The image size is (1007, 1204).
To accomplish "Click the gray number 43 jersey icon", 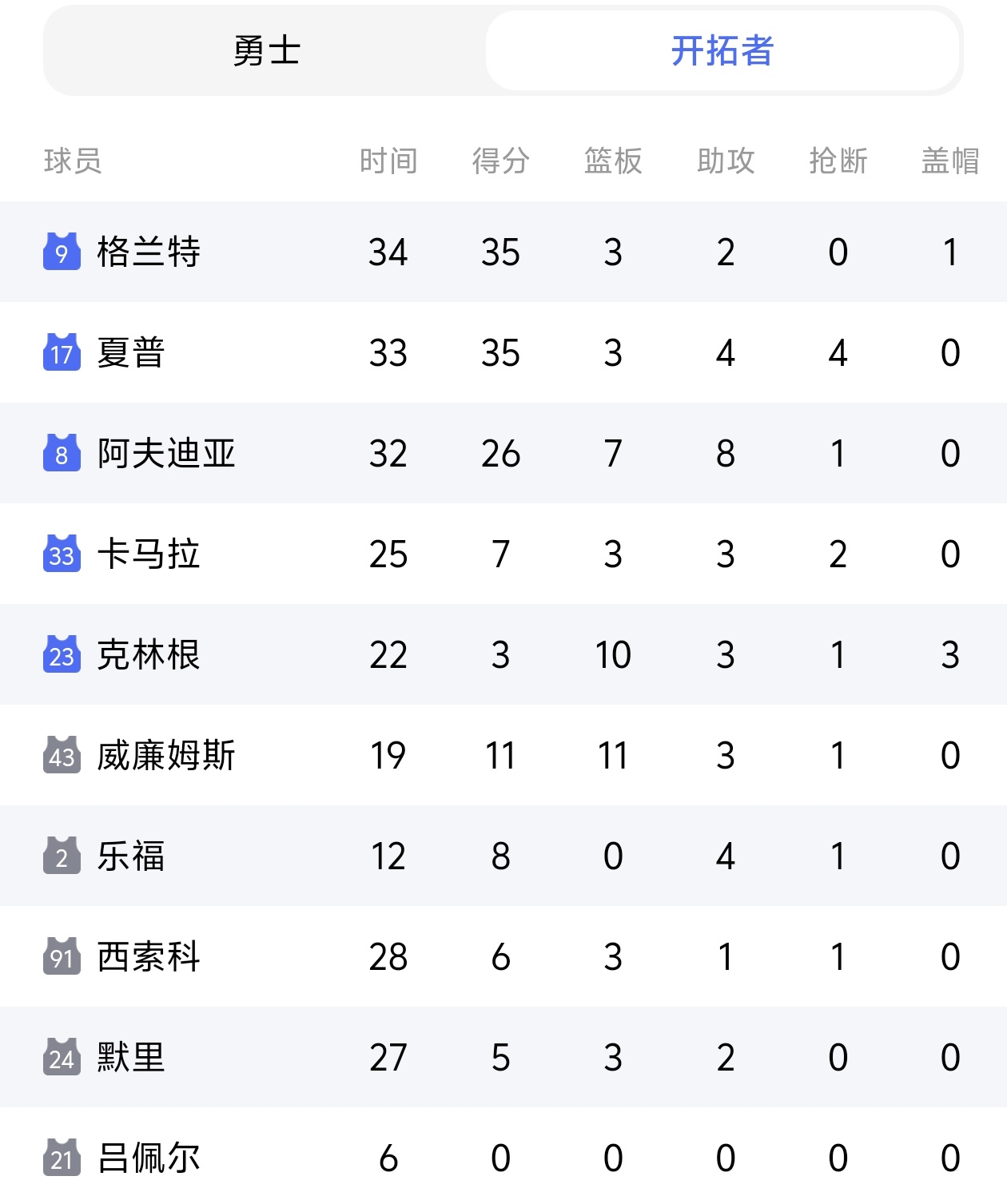I will 62,755.
